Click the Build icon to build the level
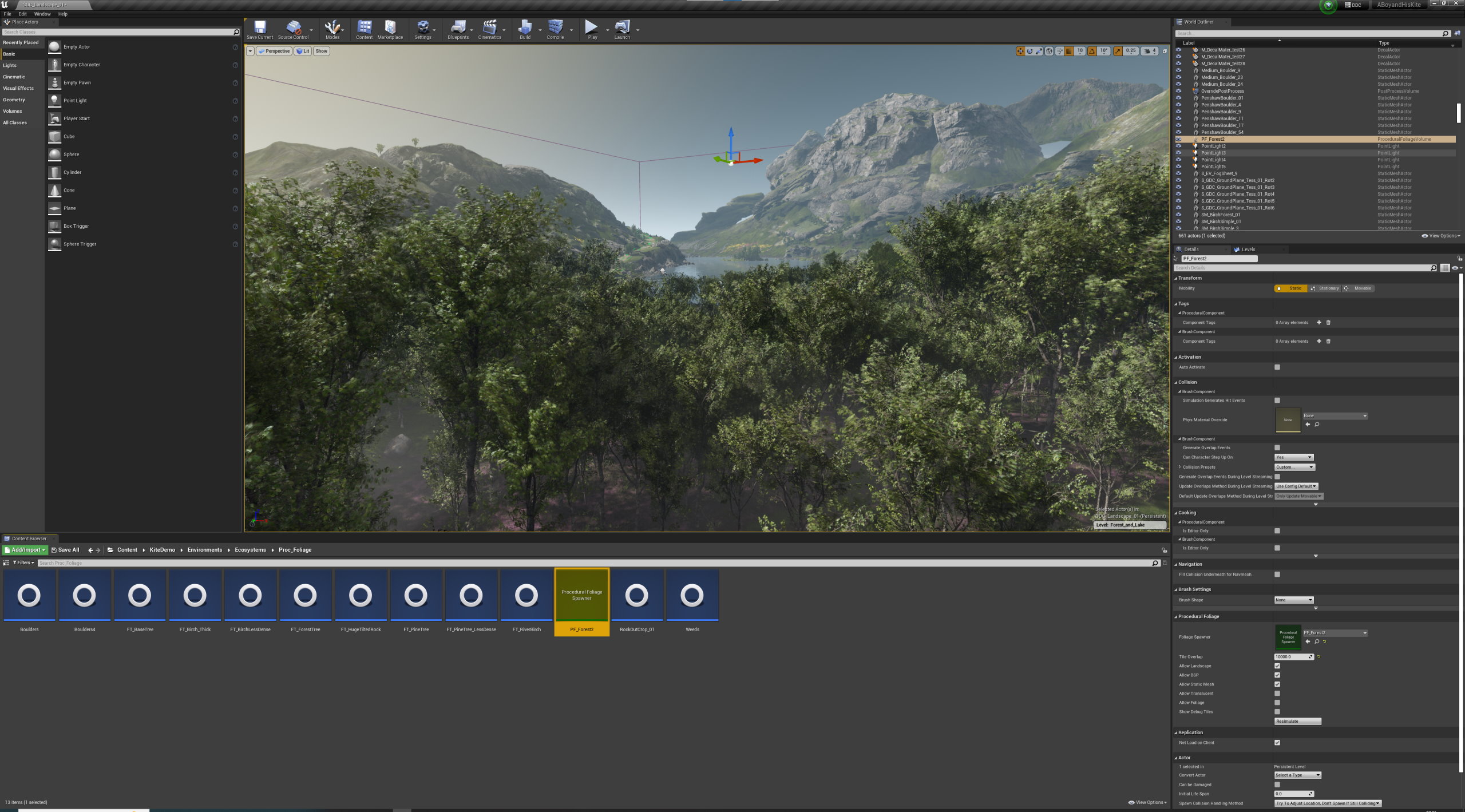The height and width of the screenshot is (812, 1465). coord(524,27)
